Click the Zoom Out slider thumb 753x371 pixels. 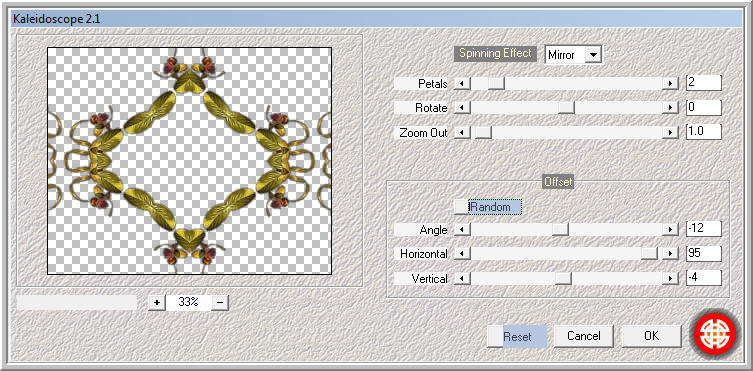point(484,132)
